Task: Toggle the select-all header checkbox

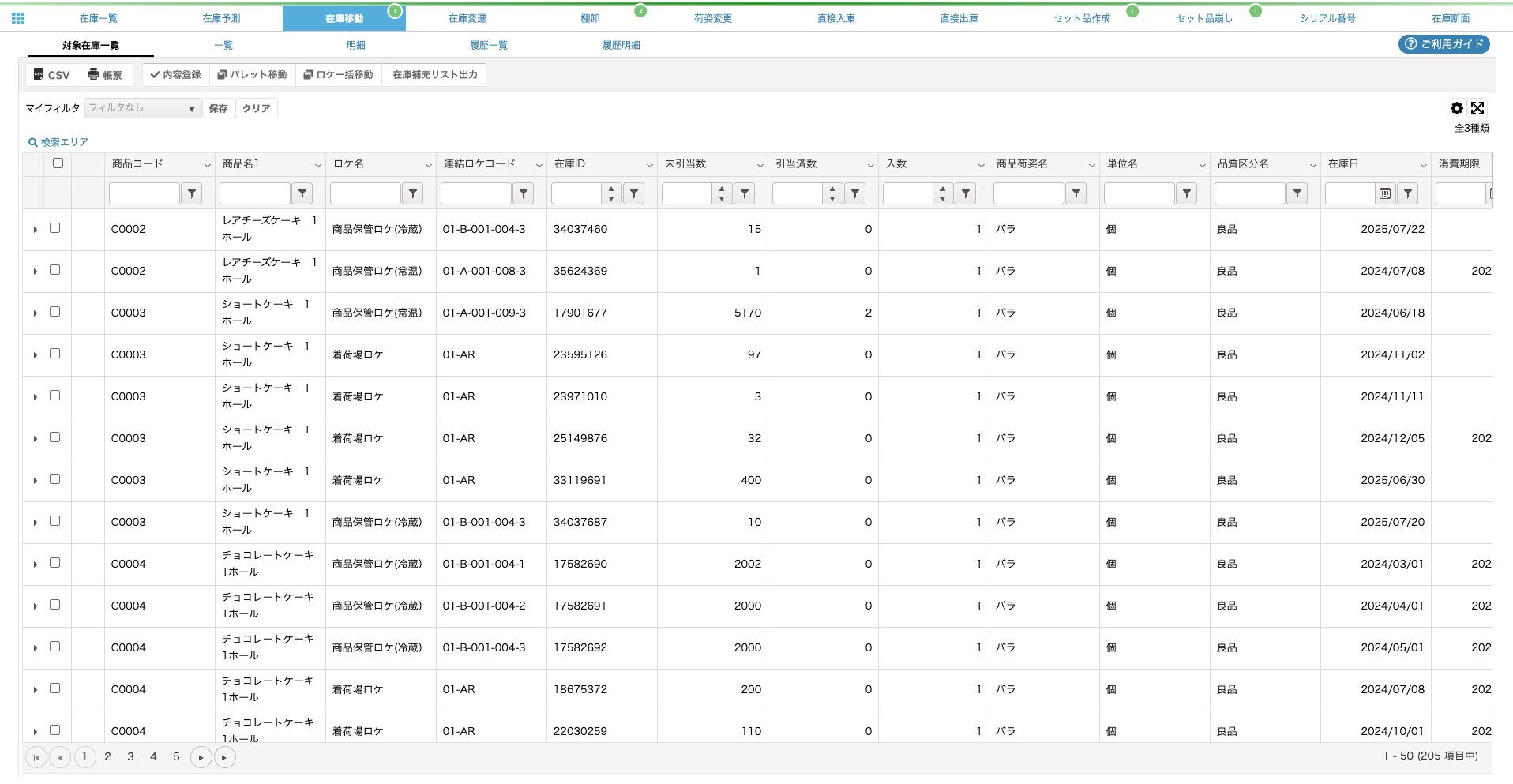Action: click(x=58, y=163)
